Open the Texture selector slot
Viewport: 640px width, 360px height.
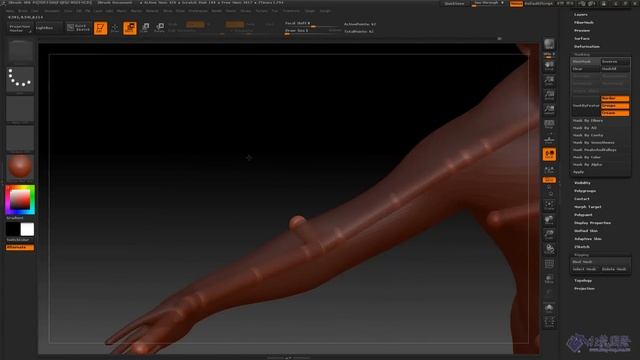pyautogui.click(x=20, y=138)
